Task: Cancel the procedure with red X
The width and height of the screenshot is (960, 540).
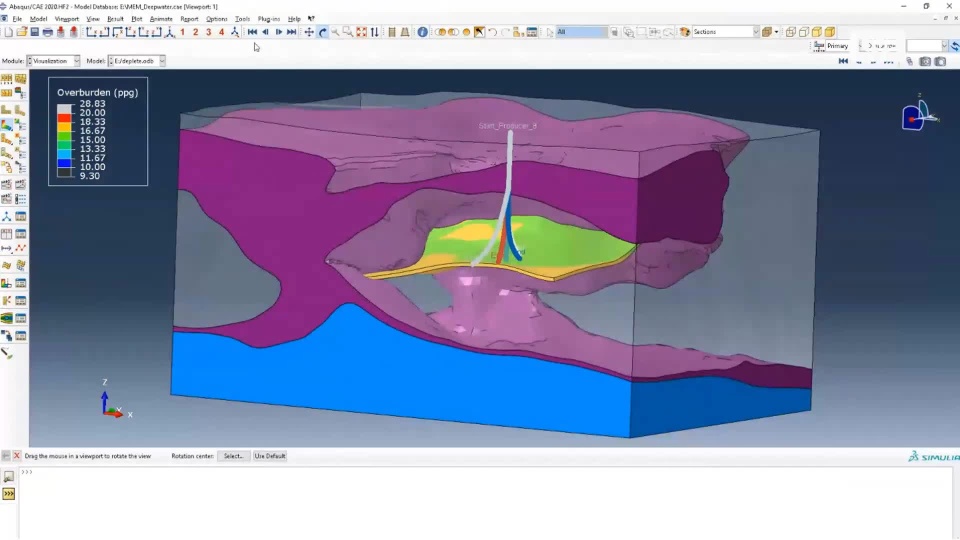Action: click(17, 456)
